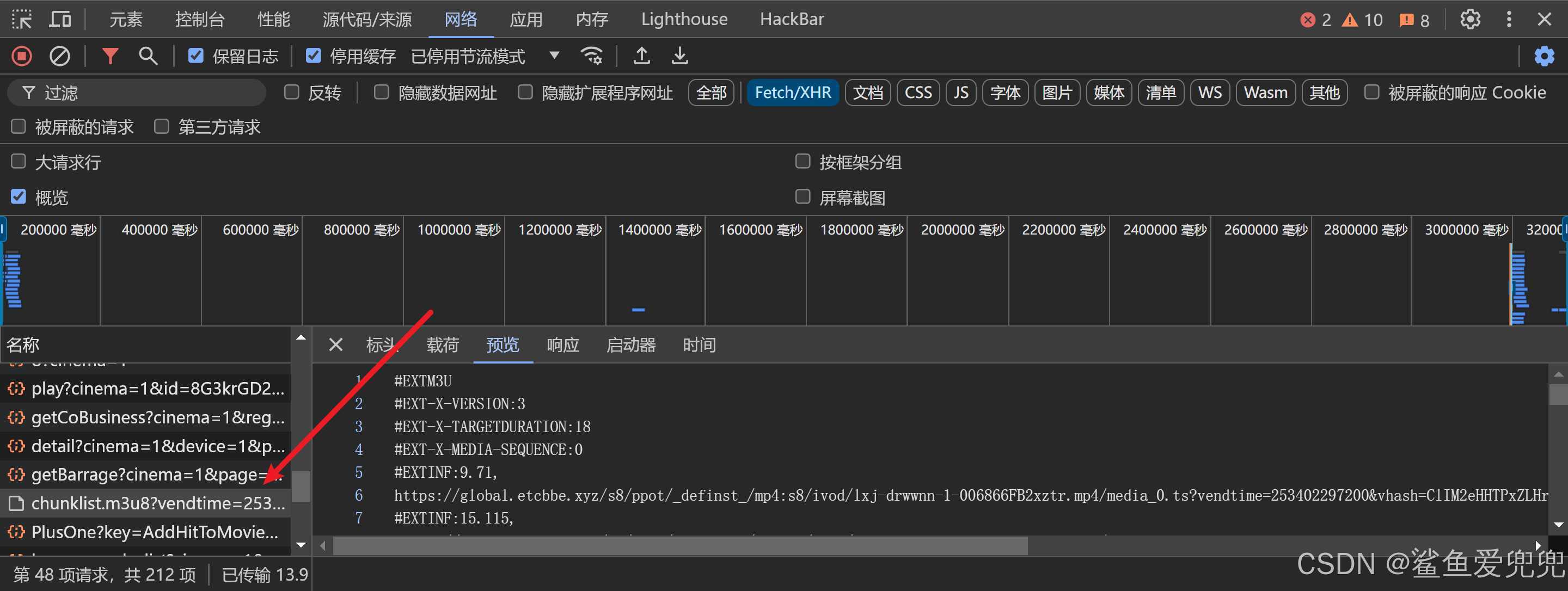Select the chunklist.m3u8 request row
This screenshot has height=591, width=1568.
click(145, 503)
